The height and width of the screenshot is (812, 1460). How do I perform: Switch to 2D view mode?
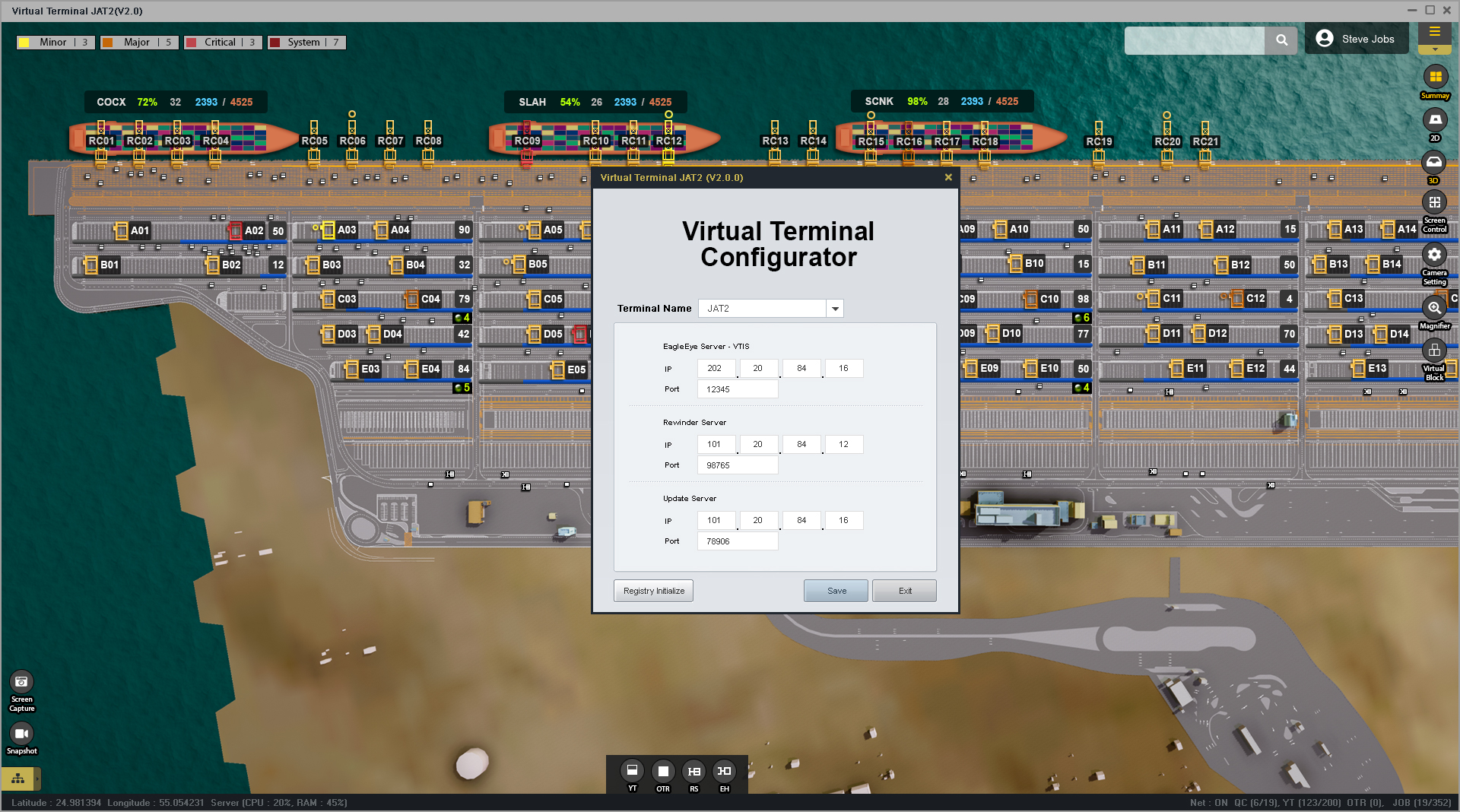click(1435, 120)
